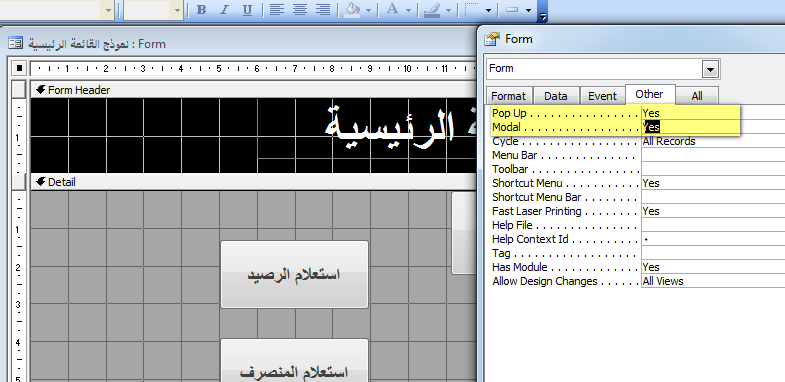Screen dimensions: 785x382
Task: Expand the Special Effect dropdown arrow
Action: point(528,10)
